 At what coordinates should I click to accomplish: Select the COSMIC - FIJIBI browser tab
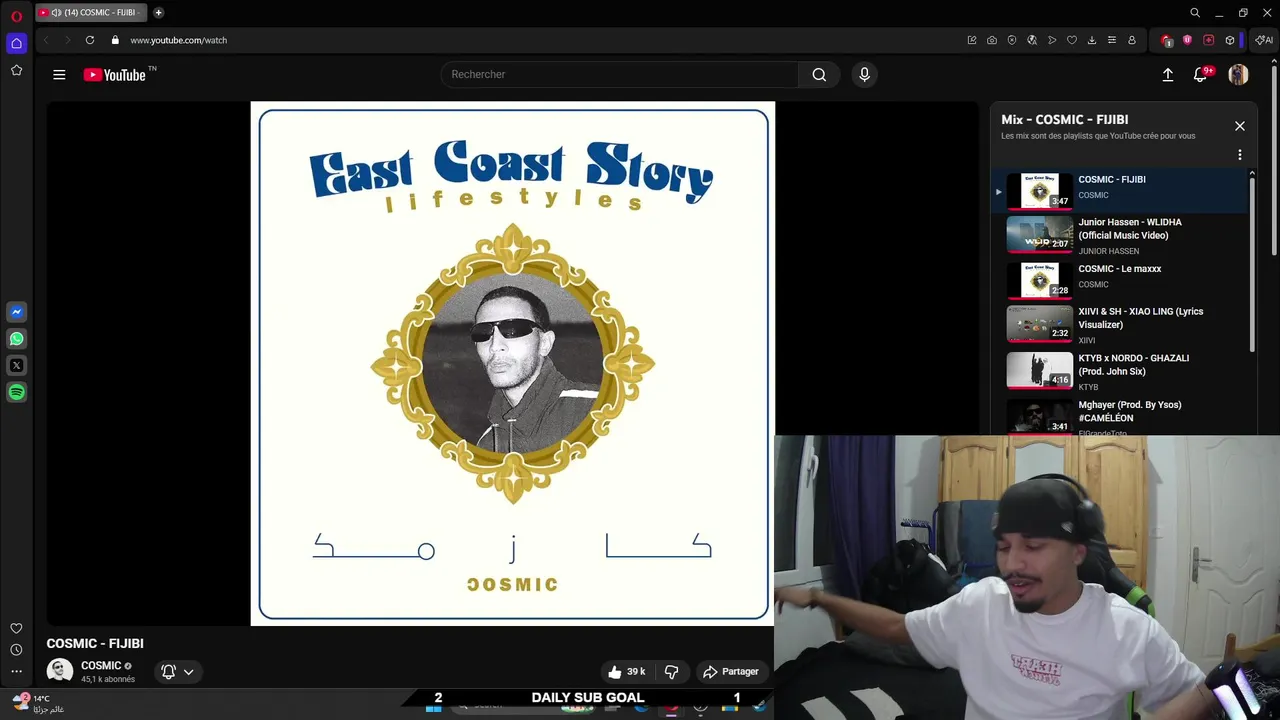click(x=92, y=13)
